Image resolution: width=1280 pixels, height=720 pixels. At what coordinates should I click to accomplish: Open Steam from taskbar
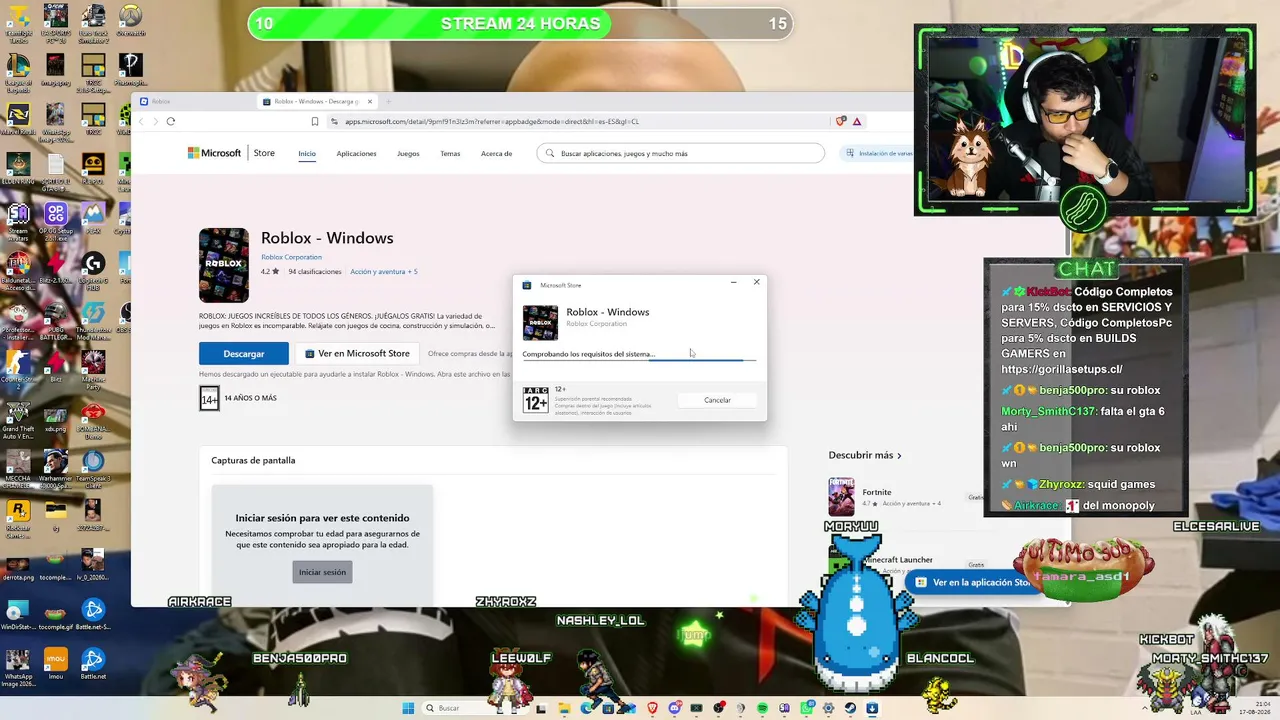click(850, 708)
